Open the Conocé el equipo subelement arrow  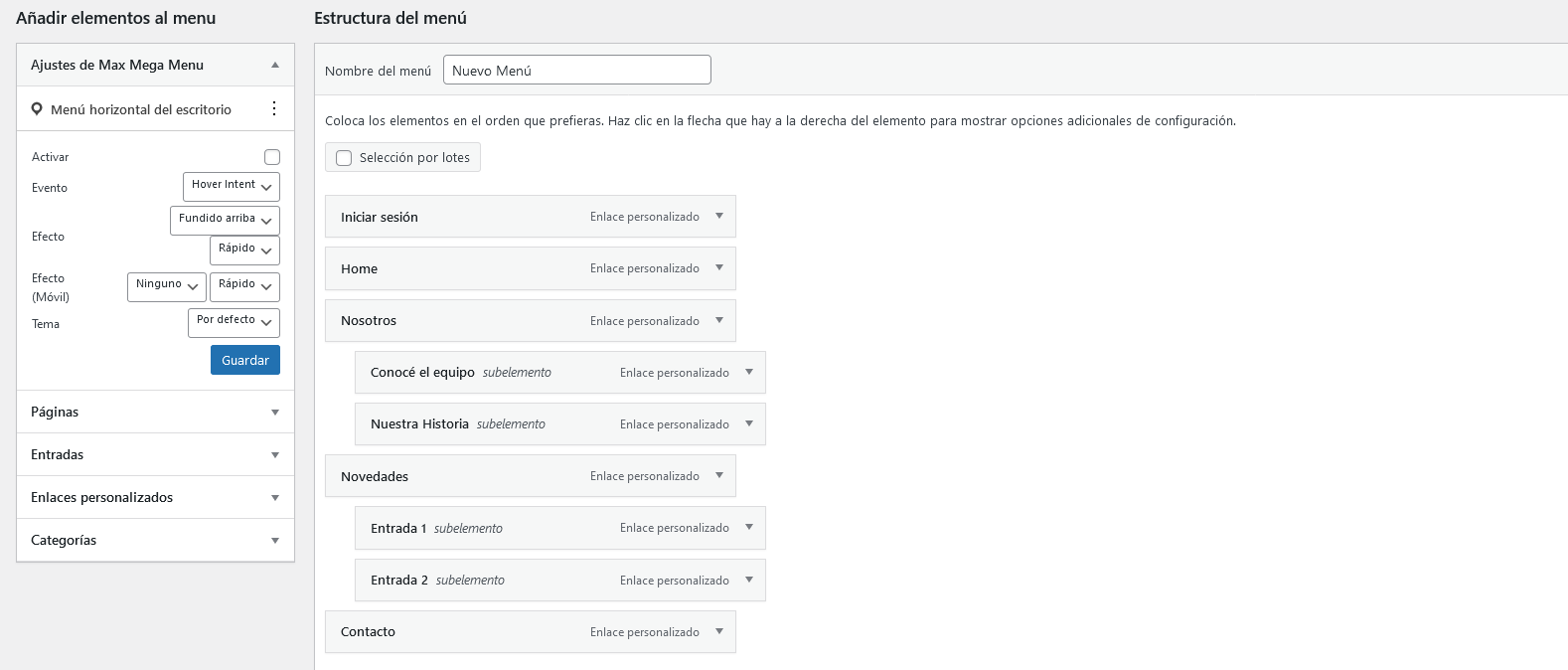[x=749, y=372]
